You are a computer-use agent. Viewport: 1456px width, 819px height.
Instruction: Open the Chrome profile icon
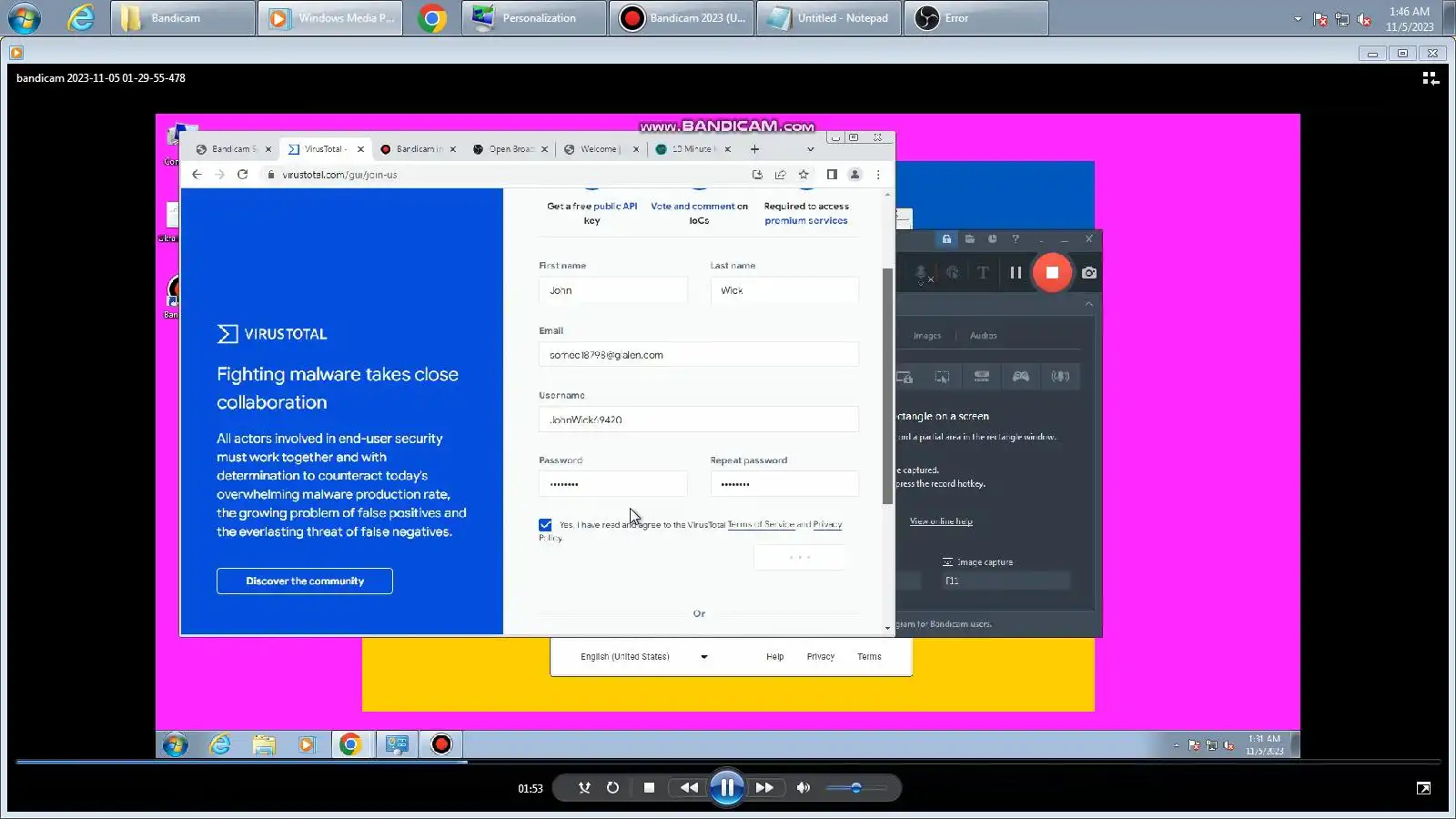click(854, 175)
